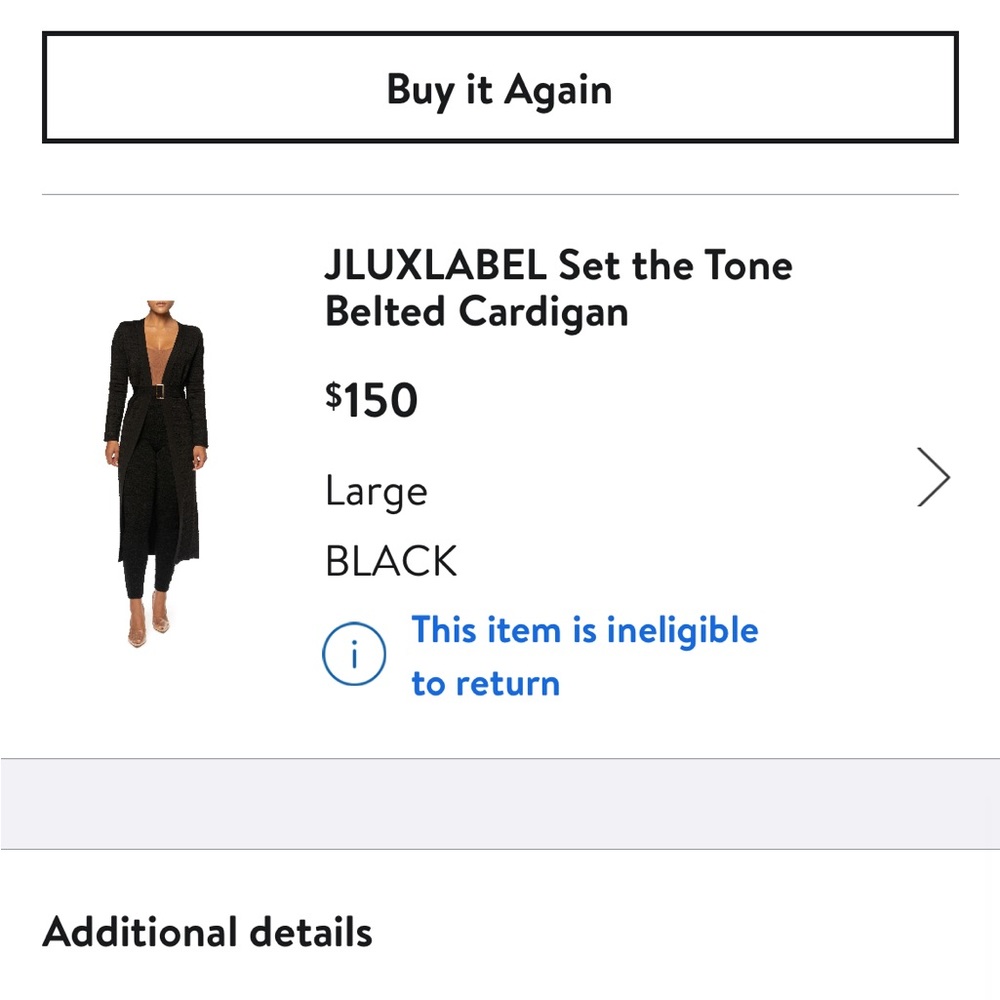Click the $150 price label
This screenshot has width=1000, height=1000.
click(x=370, y=398)
